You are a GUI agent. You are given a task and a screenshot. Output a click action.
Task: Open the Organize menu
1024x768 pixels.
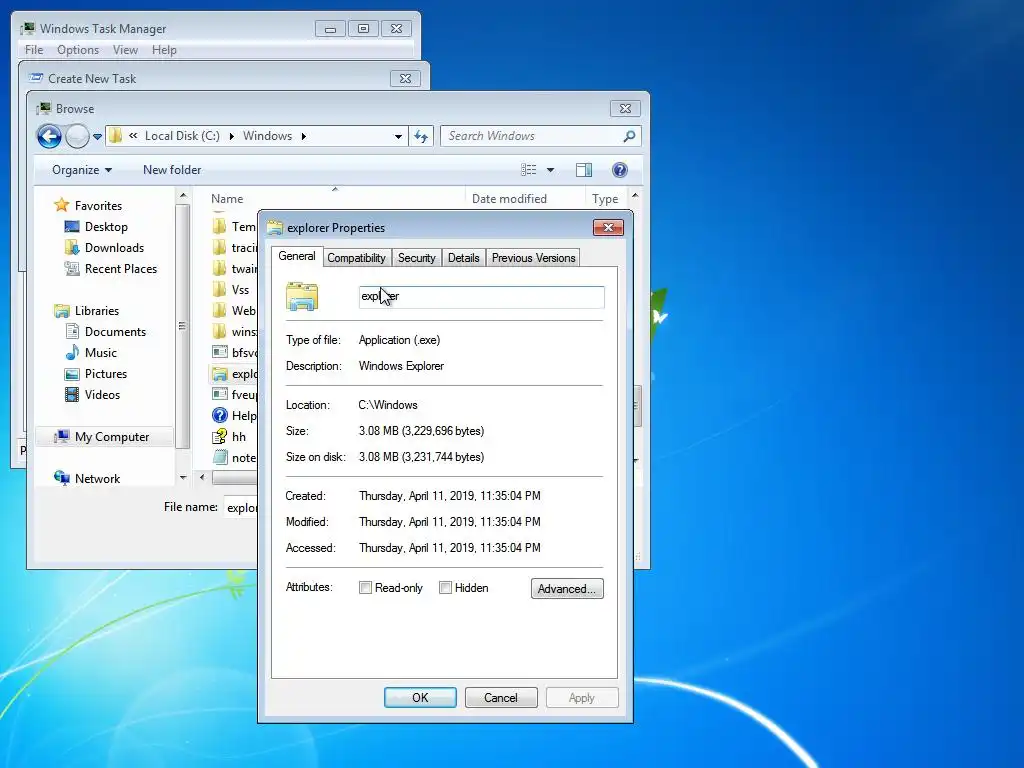point(82,170)
